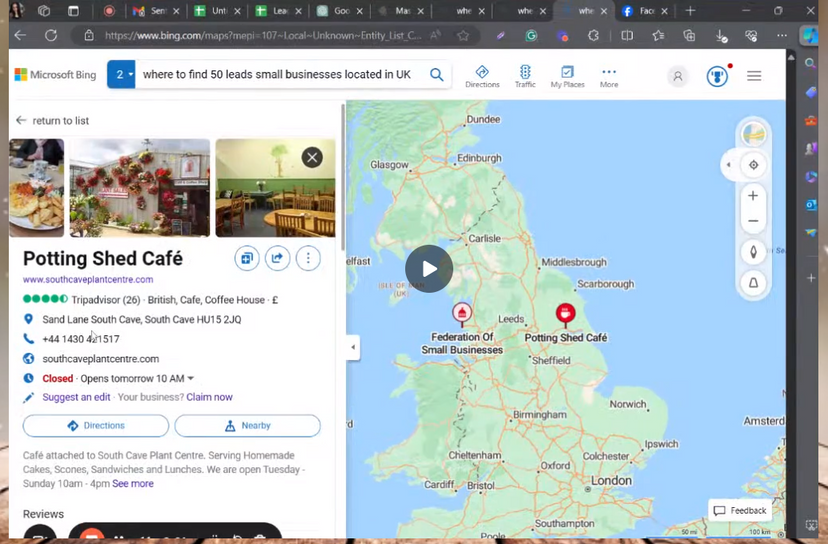Click Tripadvisor (26) rating text
Viewport: 828px width, 544px height.
[106, 300]
